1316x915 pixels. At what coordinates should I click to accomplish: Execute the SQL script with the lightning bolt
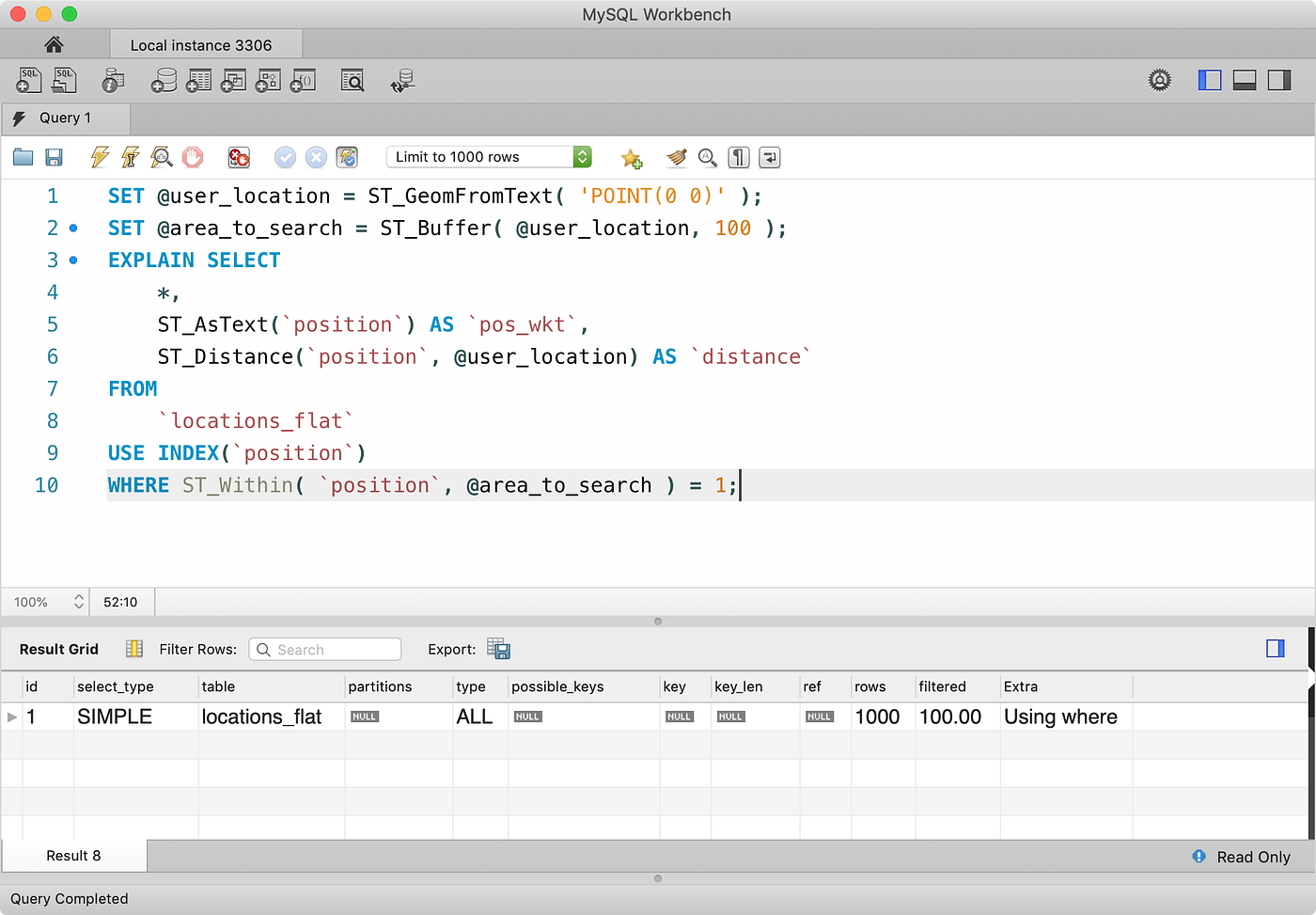pyautogui.click(x=99, y=157)
